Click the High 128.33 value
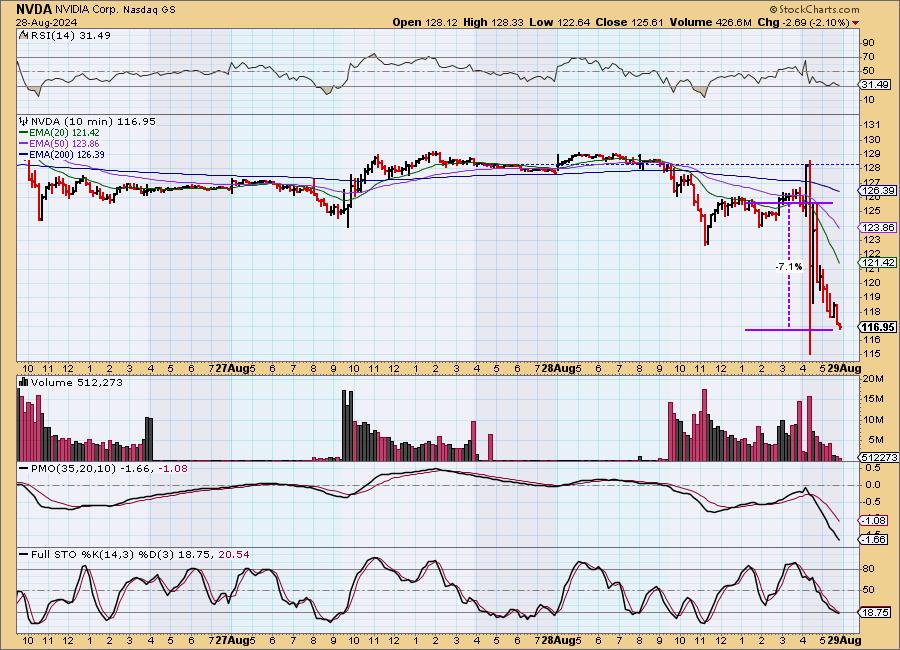Viewport: 900px width, 650px height. pos(494,22)
